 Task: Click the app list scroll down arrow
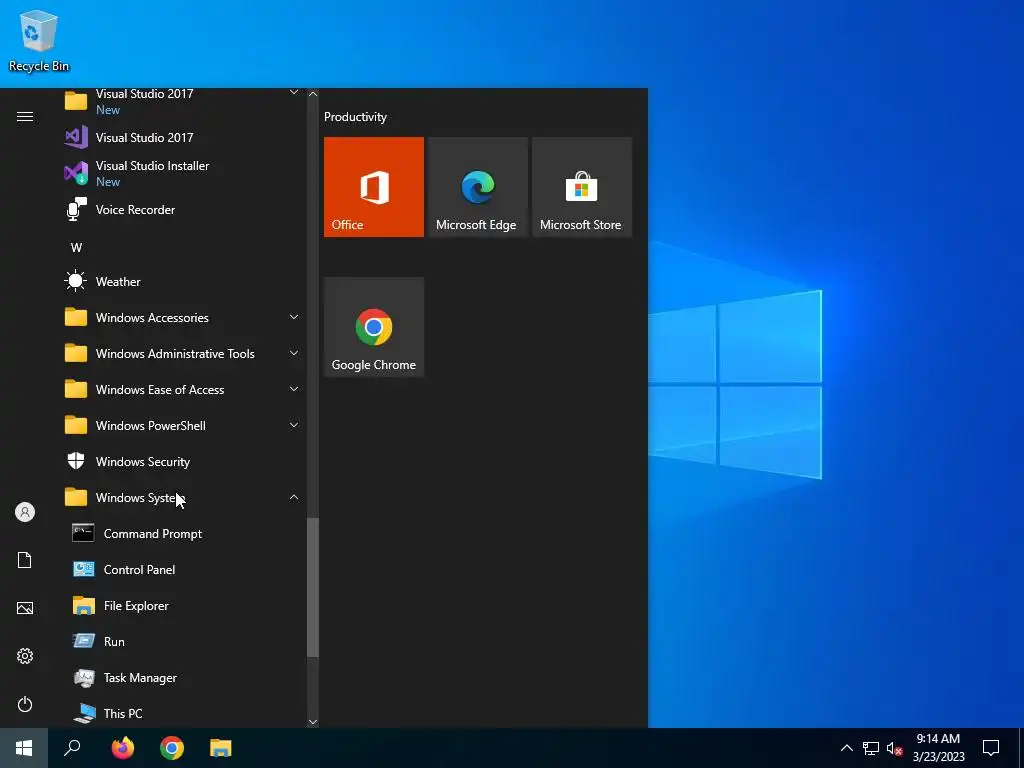point(313,722)
